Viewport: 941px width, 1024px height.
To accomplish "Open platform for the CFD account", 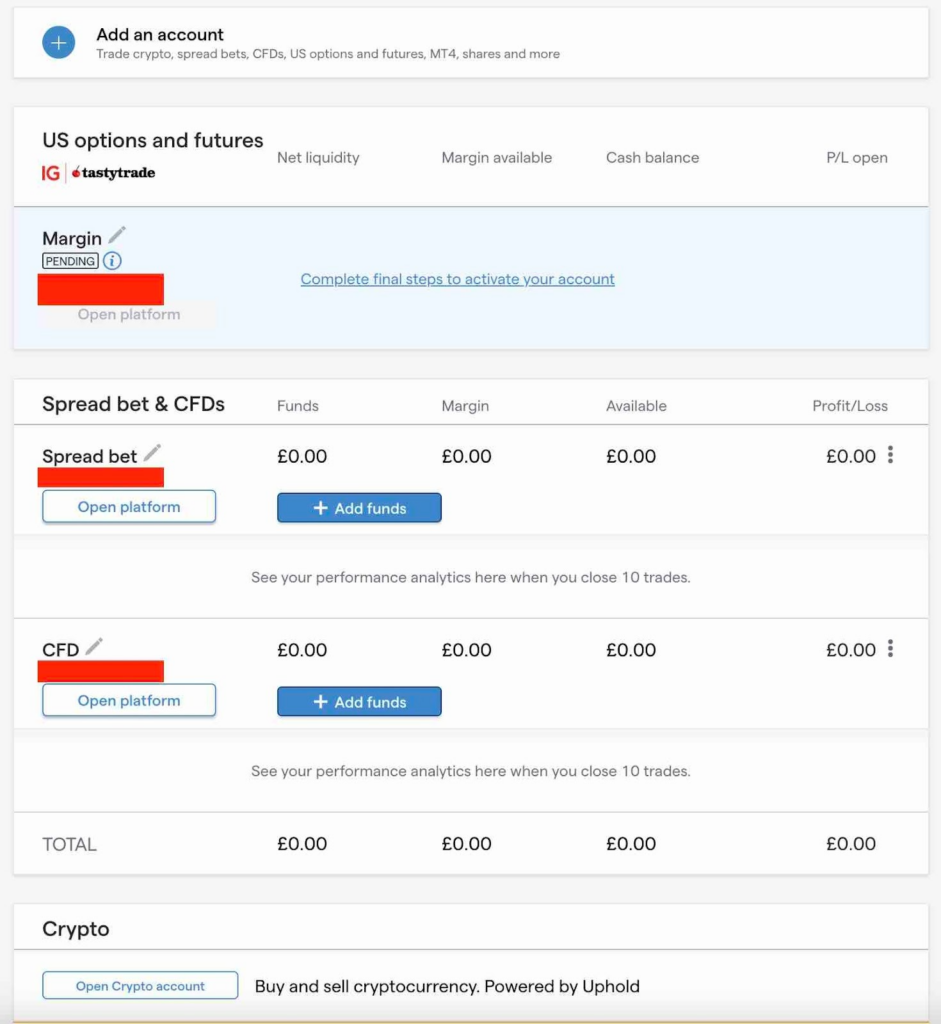I will [129, 701].
